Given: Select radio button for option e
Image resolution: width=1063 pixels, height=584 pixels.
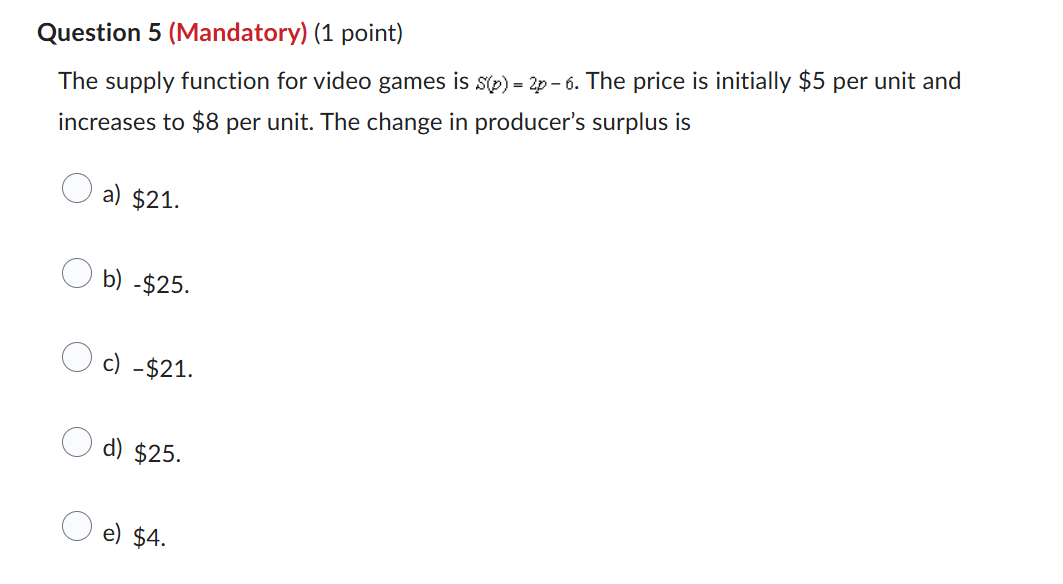Looking at the screenshot, I should tap(77, 528).
